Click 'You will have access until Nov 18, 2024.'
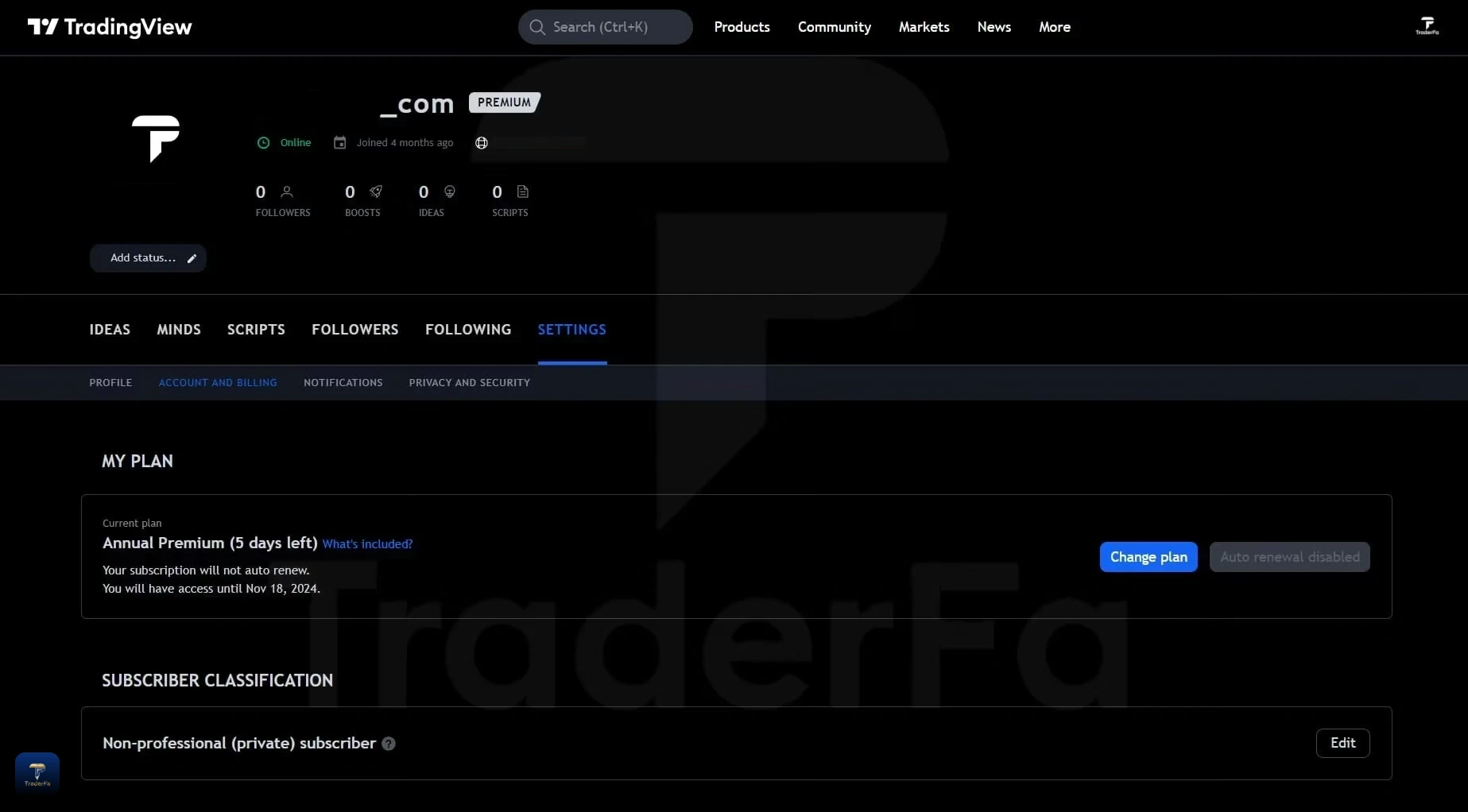The width and height of the screenshot is (1468, 812). coord(211,589)
